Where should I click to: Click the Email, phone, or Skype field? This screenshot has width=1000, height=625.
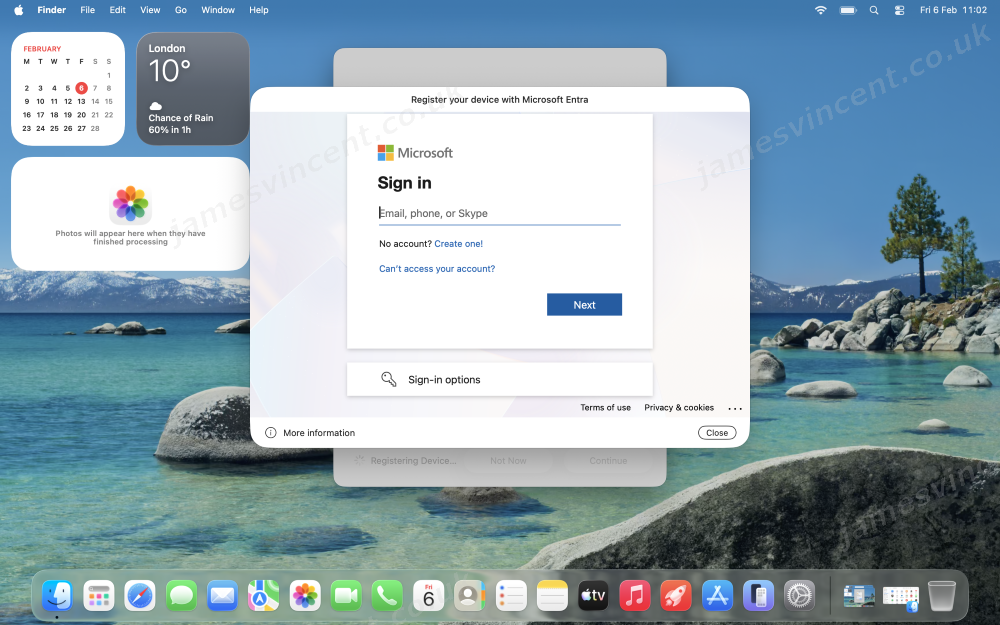[499, 213]
